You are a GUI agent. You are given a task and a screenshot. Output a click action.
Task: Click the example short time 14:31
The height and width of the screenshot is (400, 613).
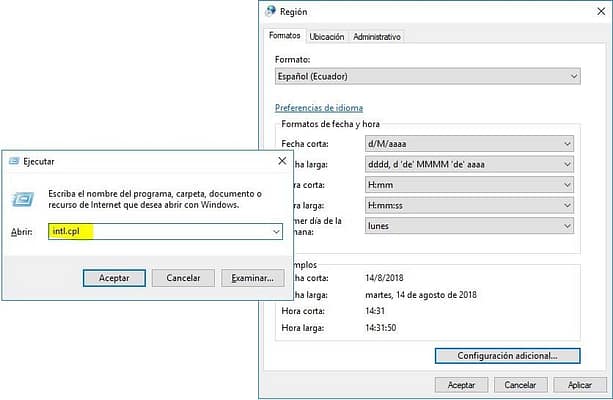coord(375,311)
